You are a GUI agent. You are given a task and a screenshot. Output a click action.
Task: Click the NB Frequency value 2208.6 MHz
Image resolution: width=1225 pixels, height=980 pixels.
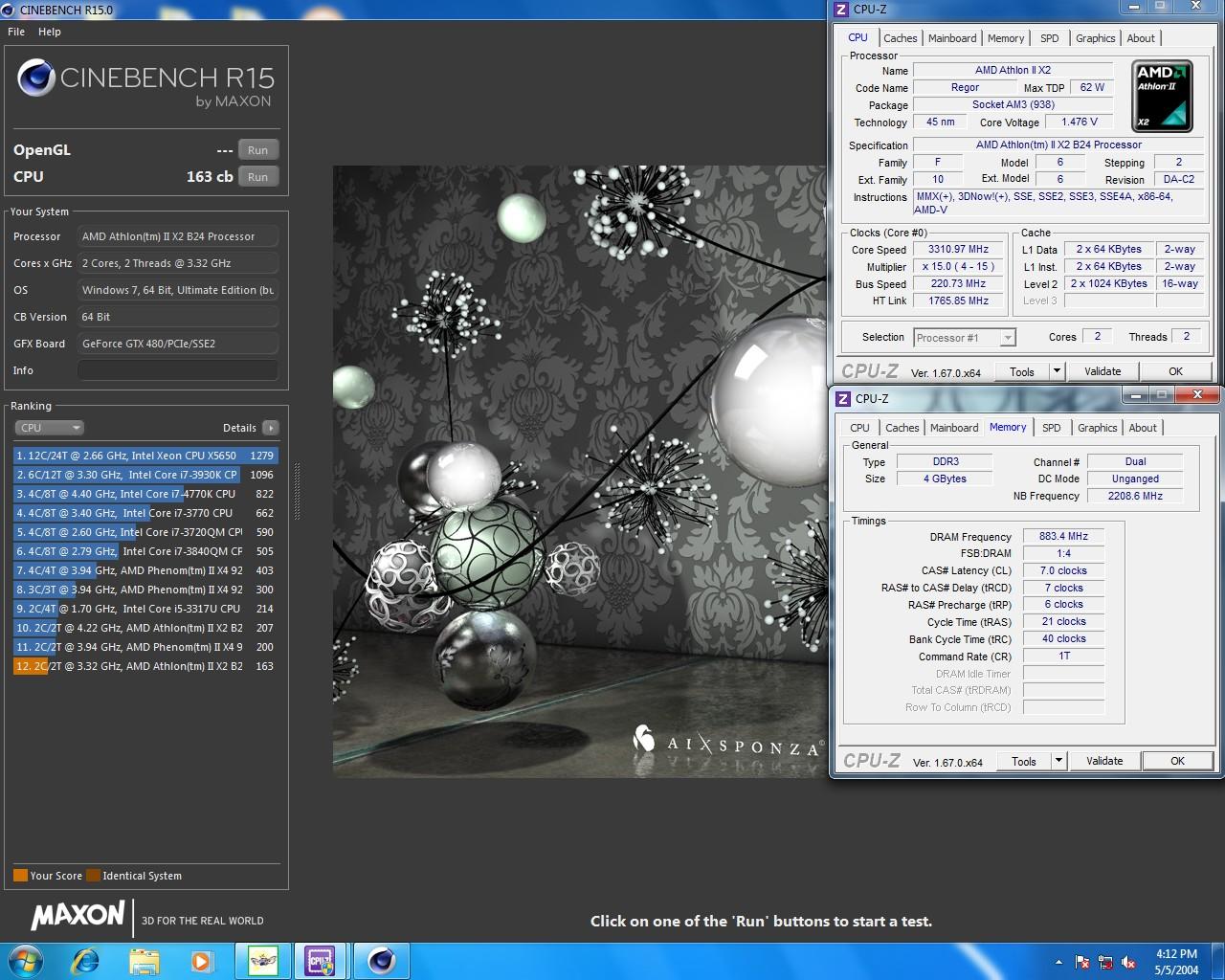(1135, 496)
